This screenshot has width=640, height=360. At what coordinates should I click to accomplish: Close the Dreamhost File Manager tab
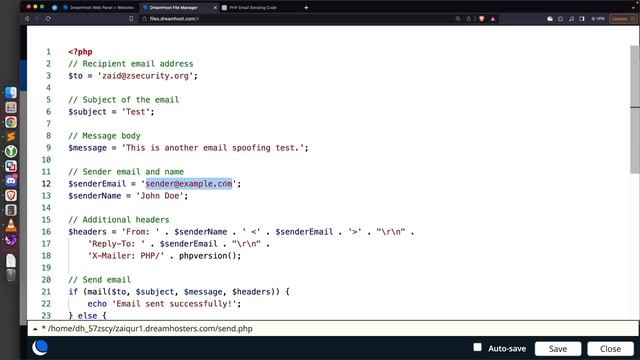coord(215,7)
